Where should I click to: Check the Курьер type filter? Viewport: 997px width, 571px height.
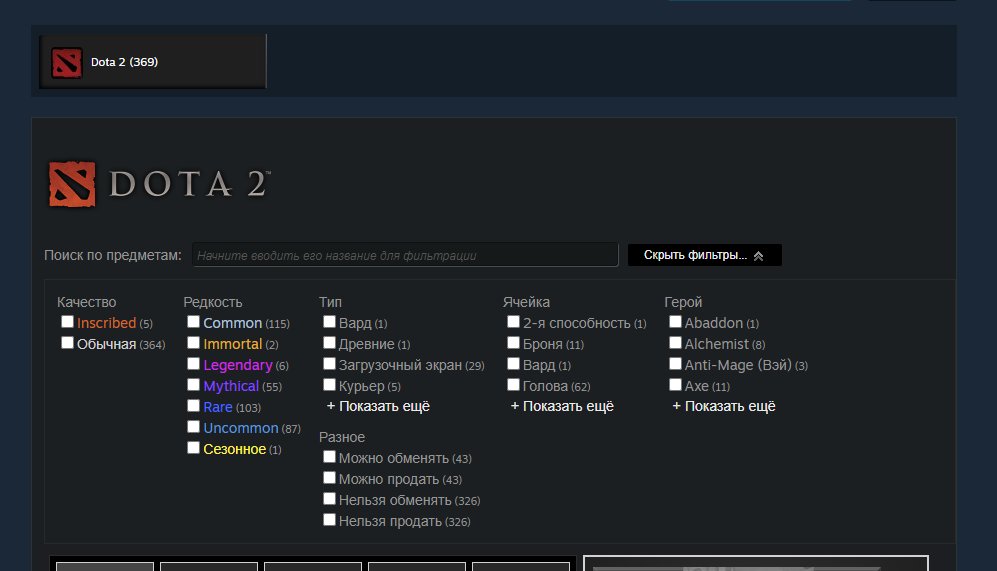[330, 385]
